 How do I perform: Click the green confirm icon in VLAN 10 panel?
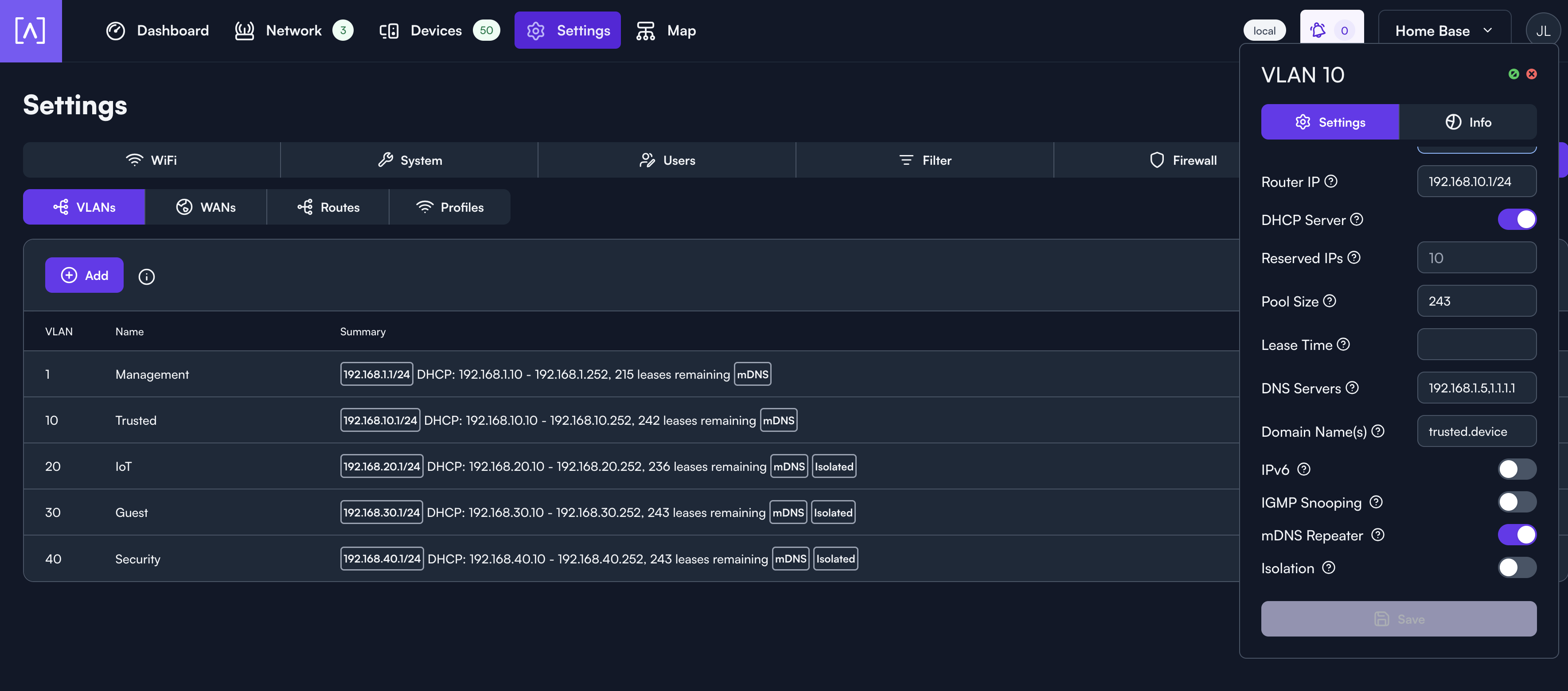(1513, 74)
